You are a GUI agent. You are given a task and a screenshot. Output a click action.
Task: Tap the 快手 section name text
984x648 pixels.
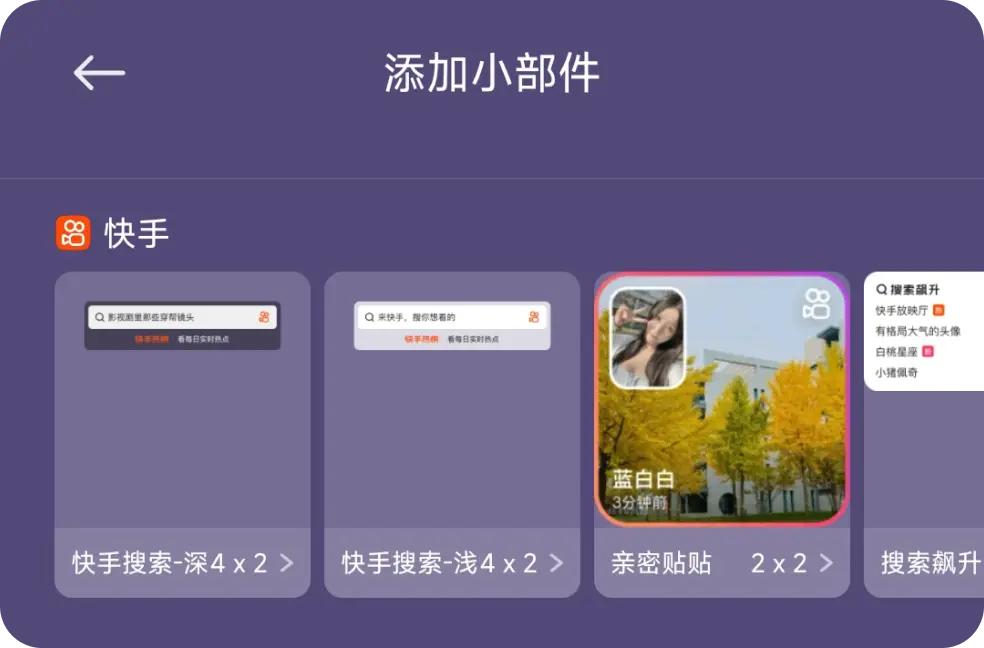(x=137, y=233)
